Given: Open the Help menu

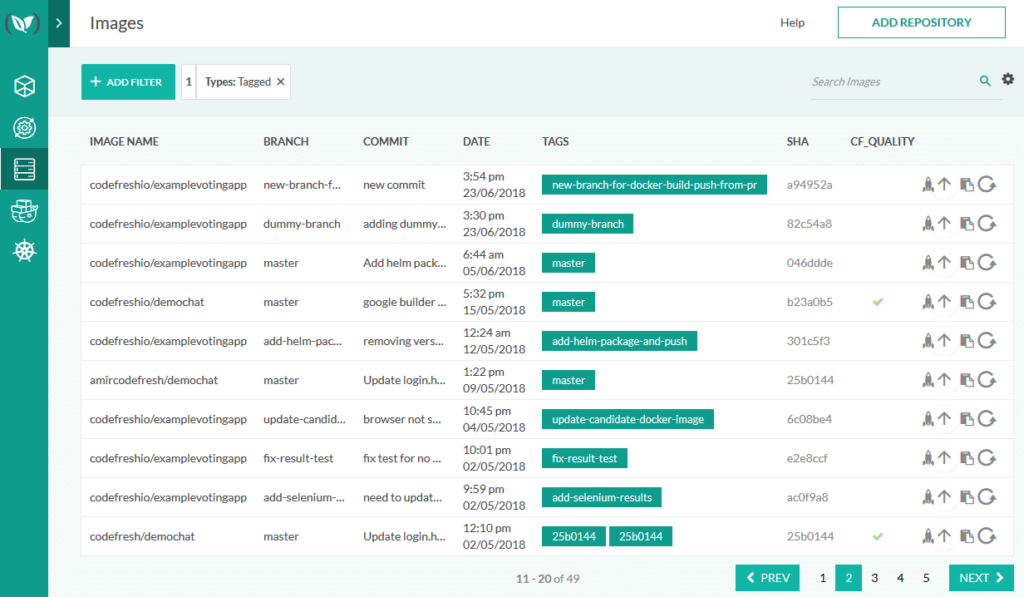Looking at the screenshot, I should pos(792,22).
